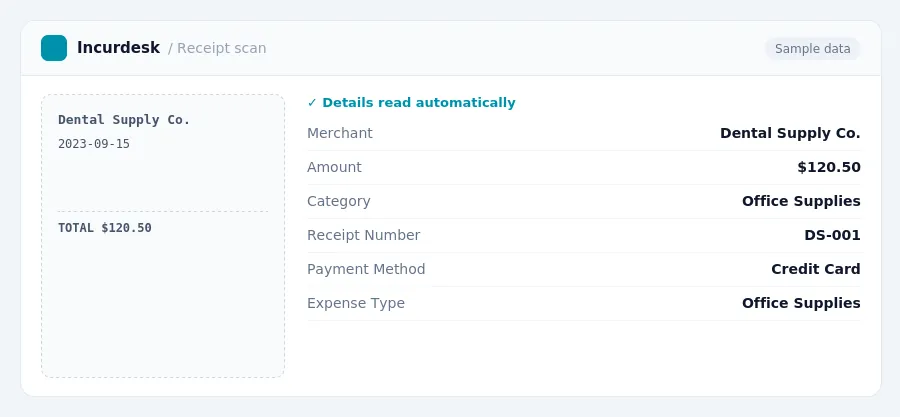Click the Category field label

coord(339,201)
